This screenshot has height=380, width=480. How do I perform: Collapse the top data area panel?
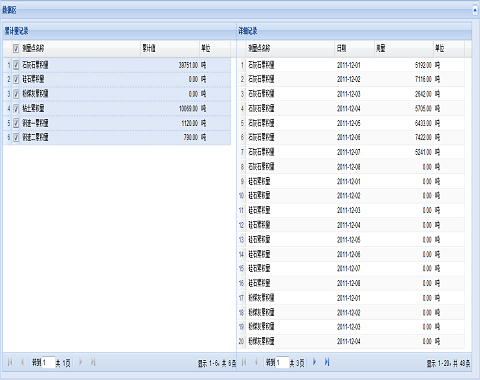475,10
